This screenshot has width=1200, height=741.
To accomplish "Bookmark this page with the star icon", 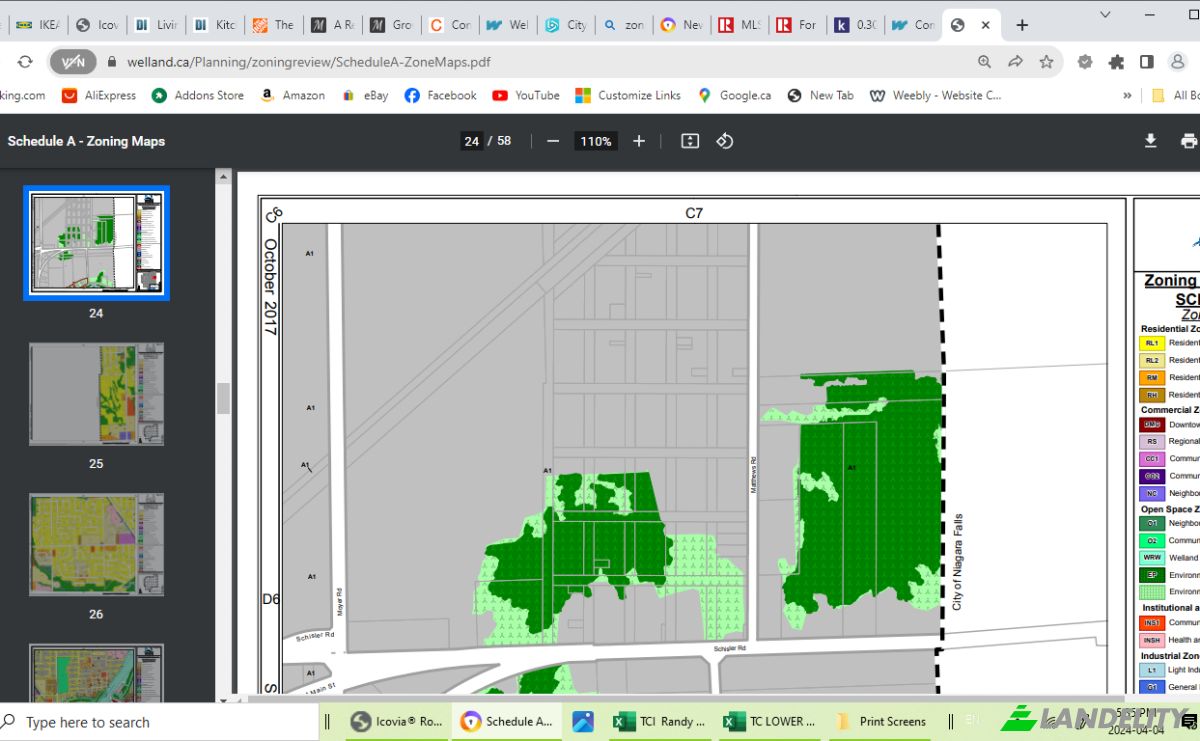I will pos(1046,62).
